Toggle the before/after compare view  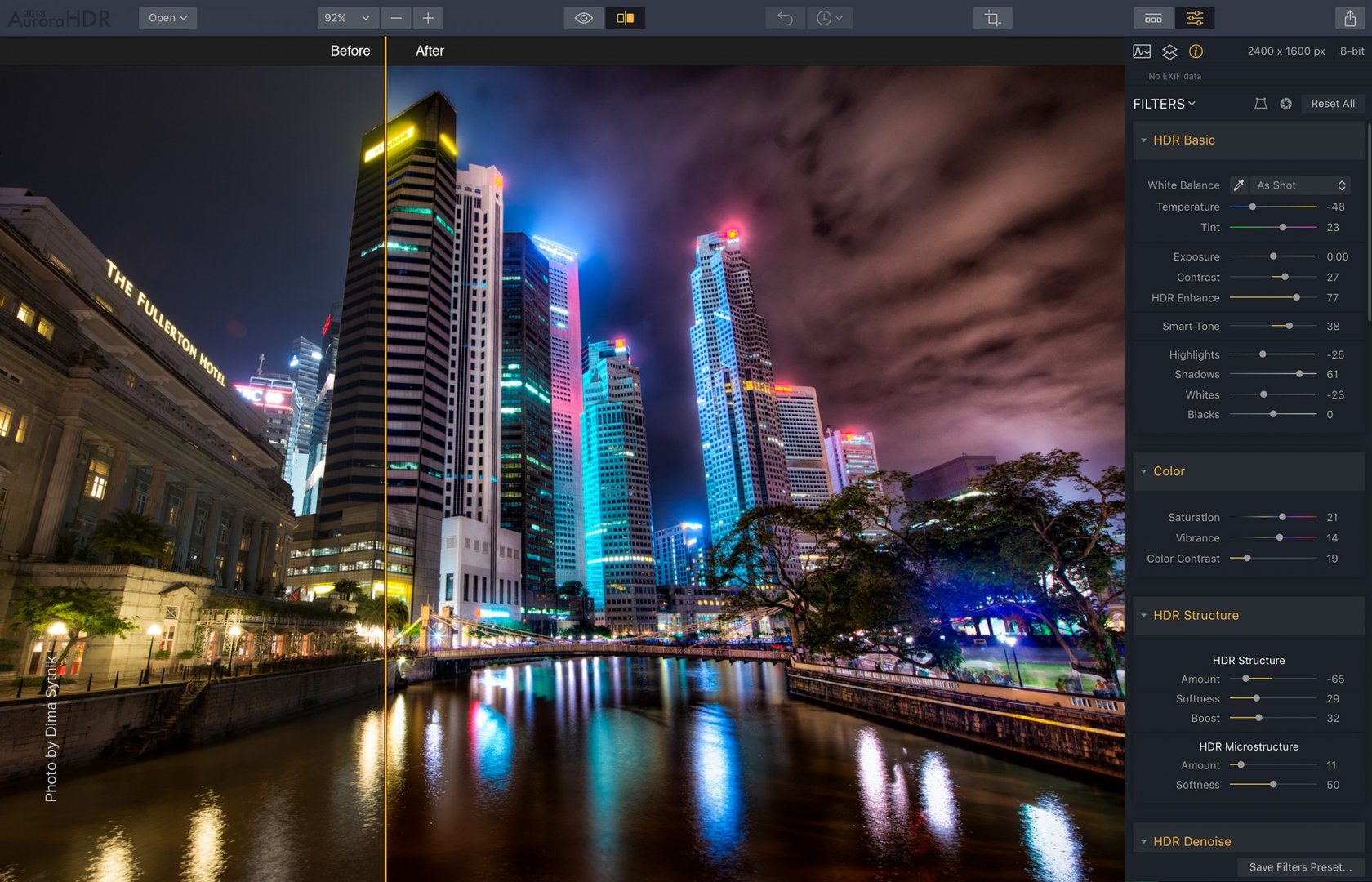[x=625, y=18]
